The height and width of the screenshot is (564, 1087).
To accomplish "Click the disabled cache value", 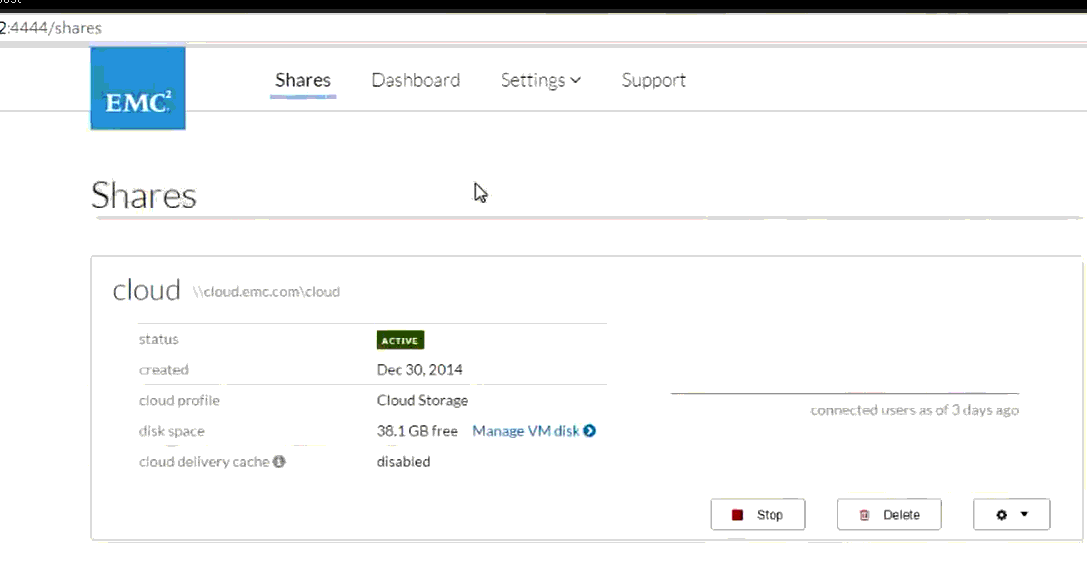I will point(403,461).
